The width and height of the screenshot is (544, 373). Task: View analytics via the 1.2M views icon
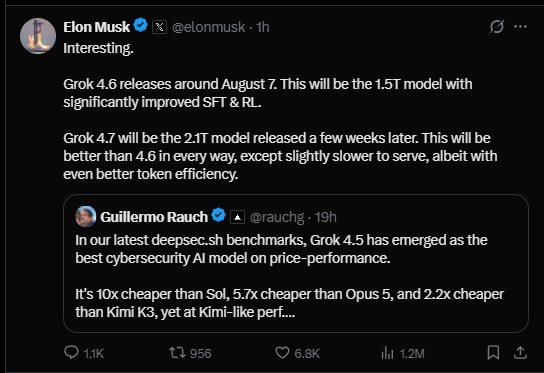tap(387, 353)
